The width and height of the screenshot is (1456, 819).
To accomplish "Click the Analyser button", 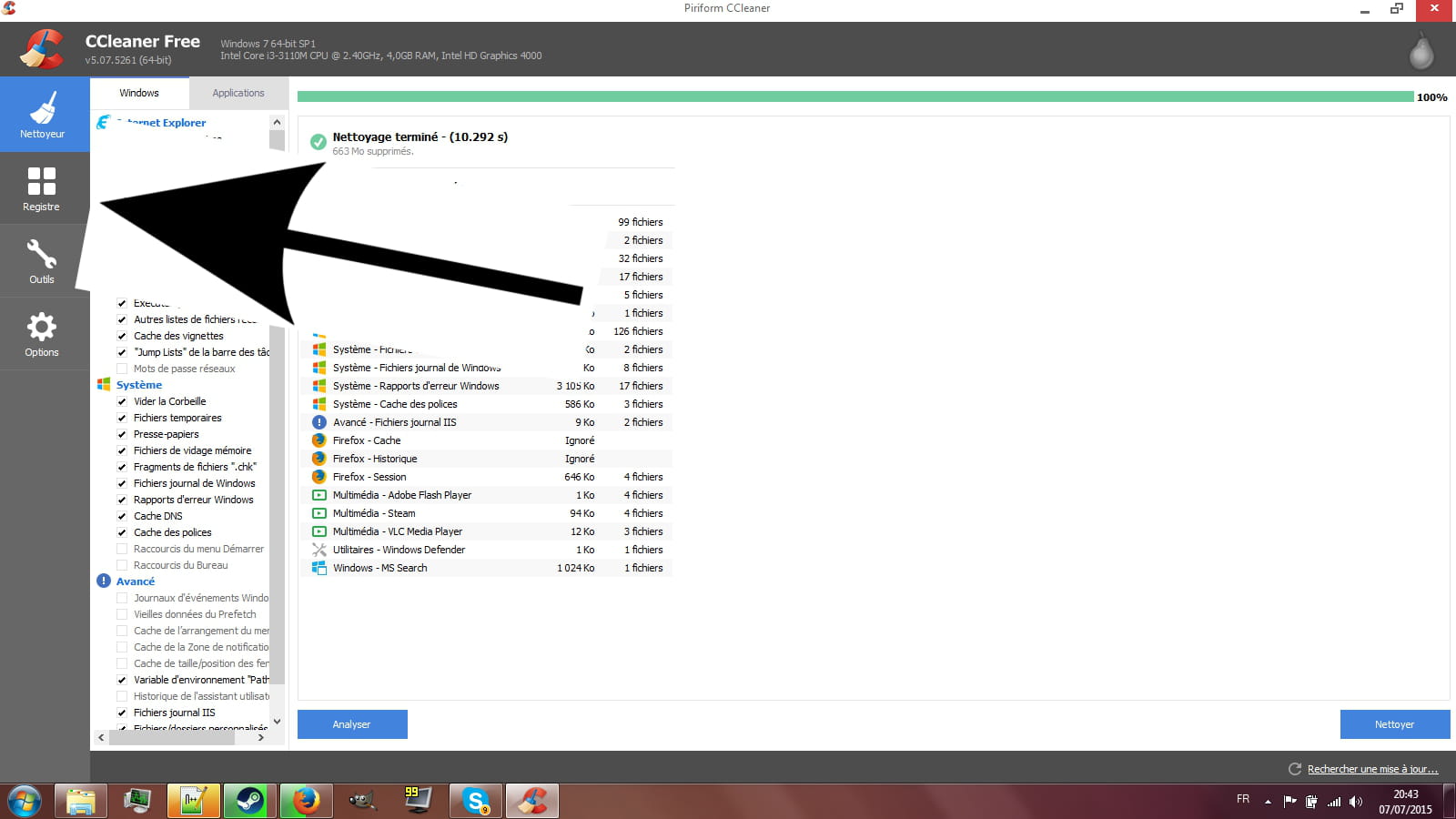I will [x=351, y=724].
